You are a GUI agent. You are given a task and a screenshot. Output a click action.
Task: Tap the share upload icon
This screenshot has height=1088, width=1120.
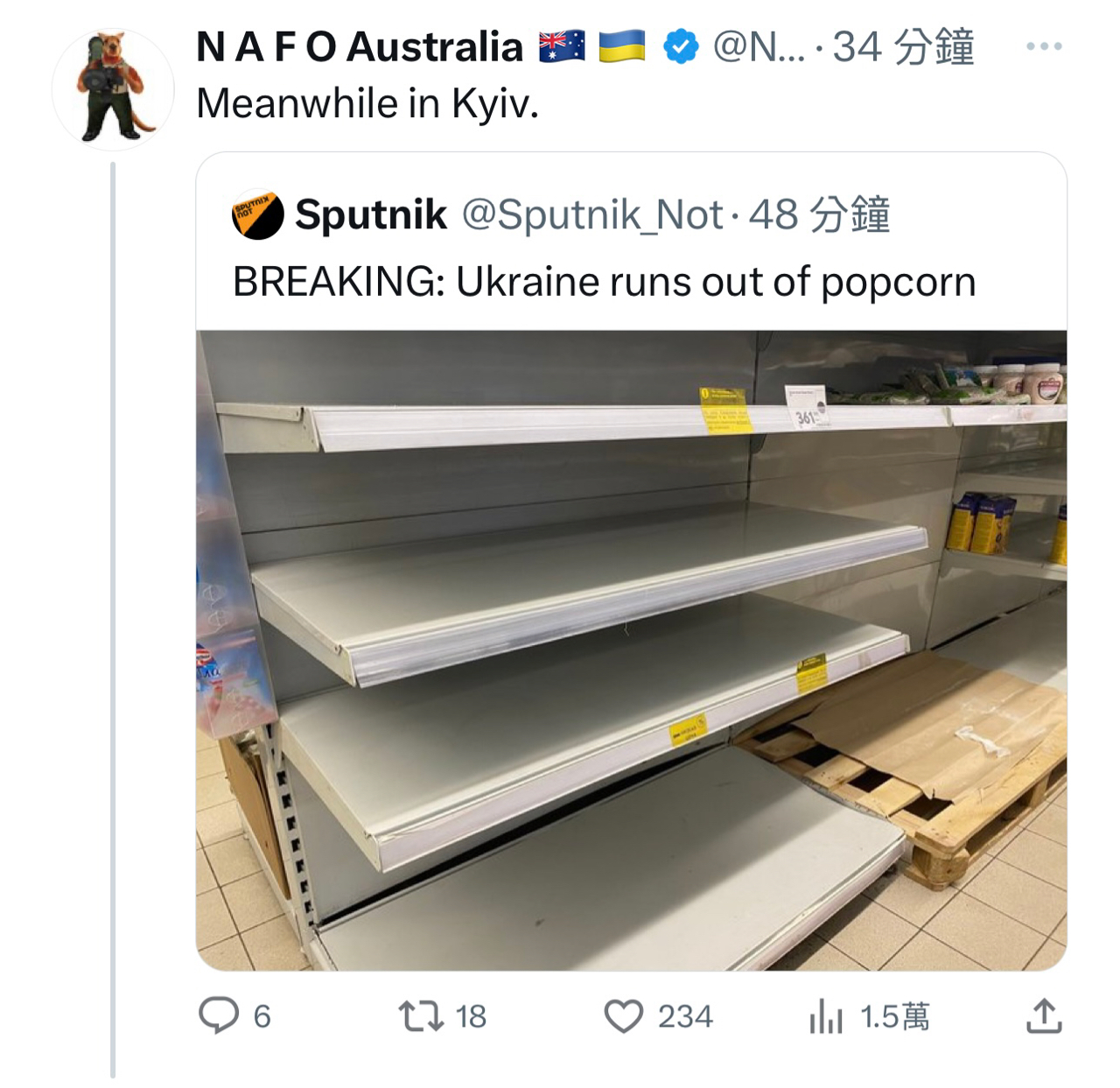[1043, 1015]
